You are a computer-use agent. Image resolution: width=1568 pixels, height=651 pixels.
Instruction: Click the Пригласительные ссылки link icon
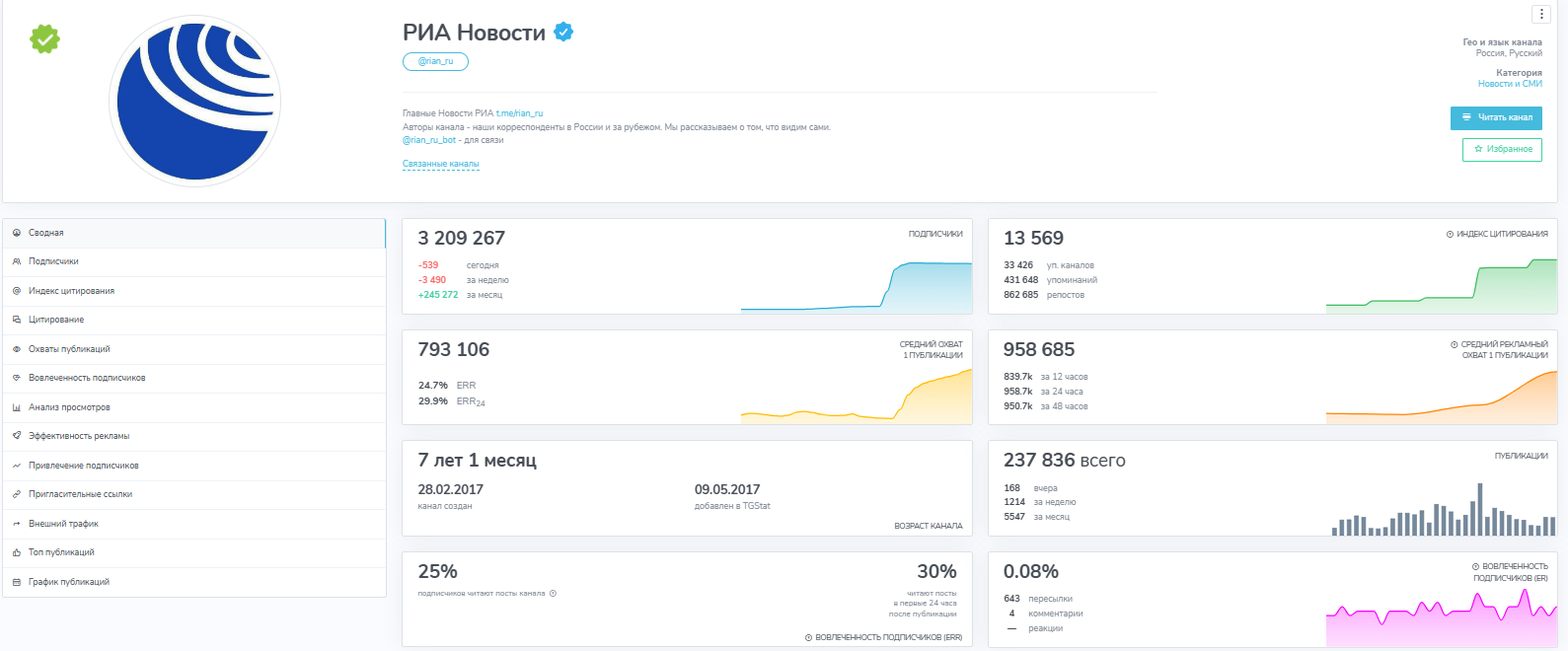tap(17, 494)
